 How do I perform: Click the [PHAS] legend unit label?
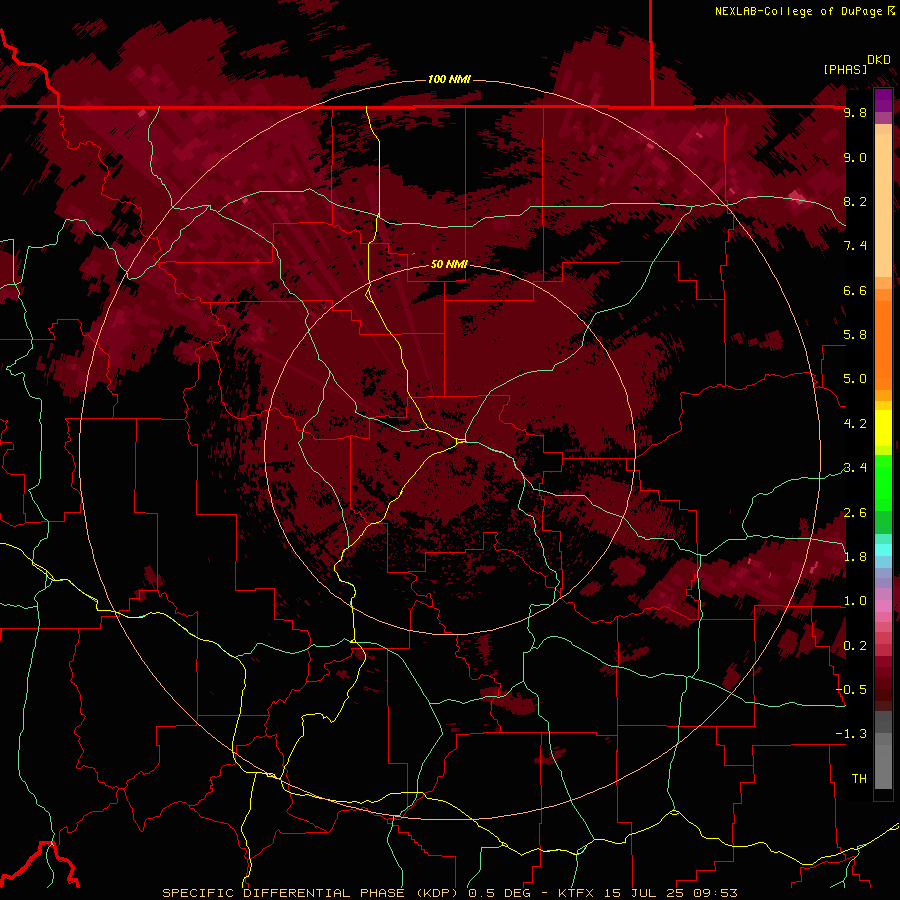(845, 69)
